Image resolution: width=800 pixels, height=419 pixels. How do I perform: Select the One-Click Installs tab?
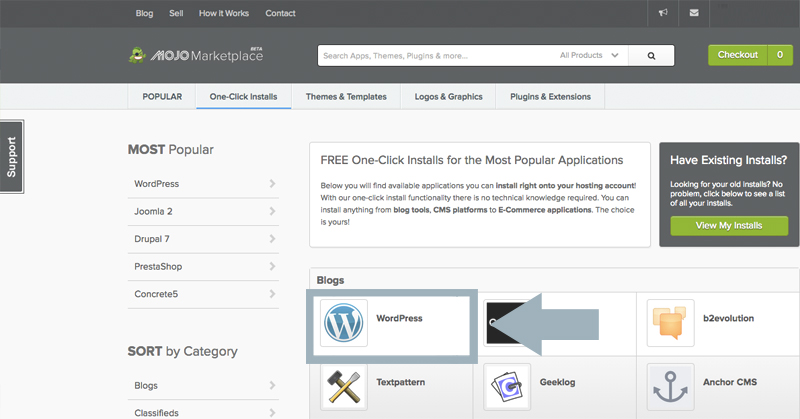(x=243, y=96)
